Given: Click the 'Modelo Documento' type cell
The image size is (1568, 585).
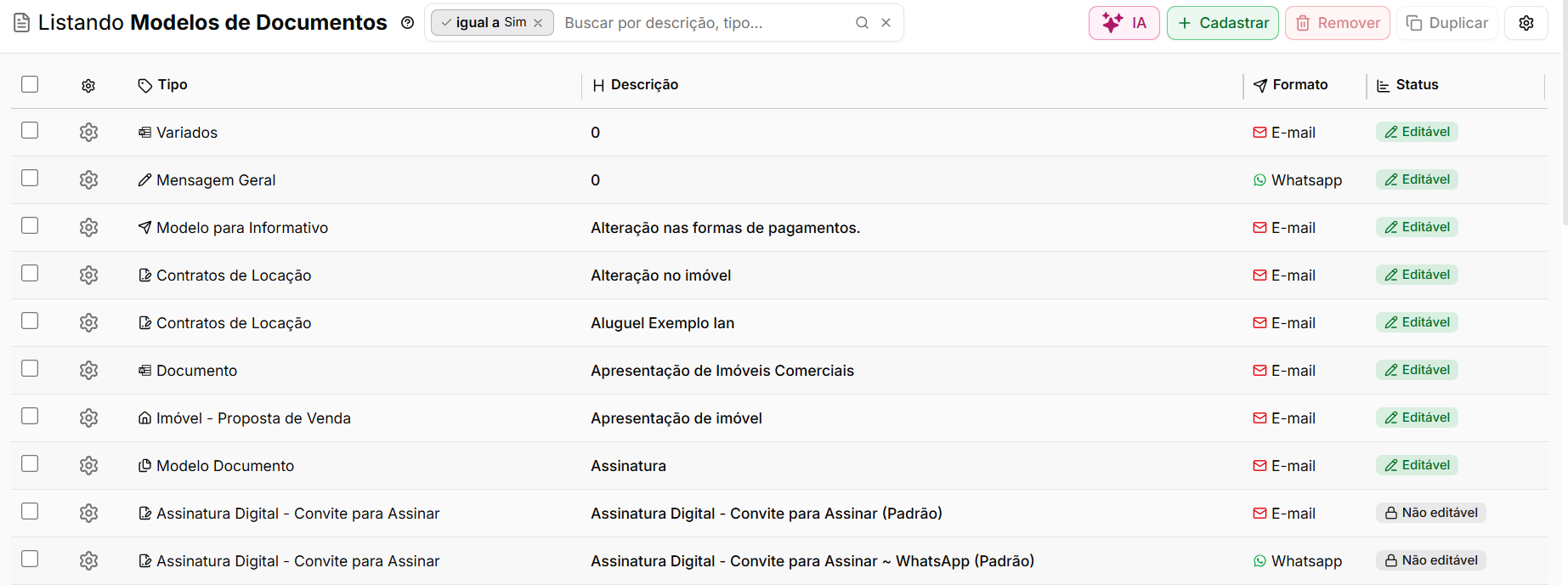Looking at the screenshot, I should (216, 466).
